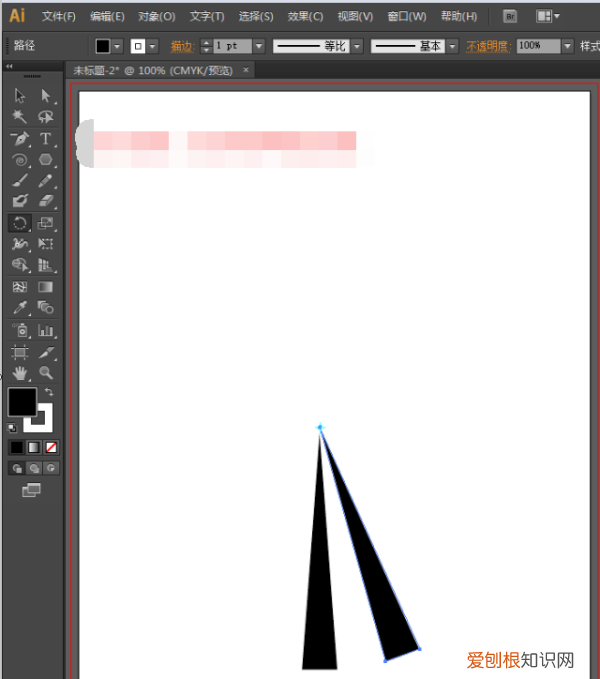Select the Pen tool

tap(19, 138)
